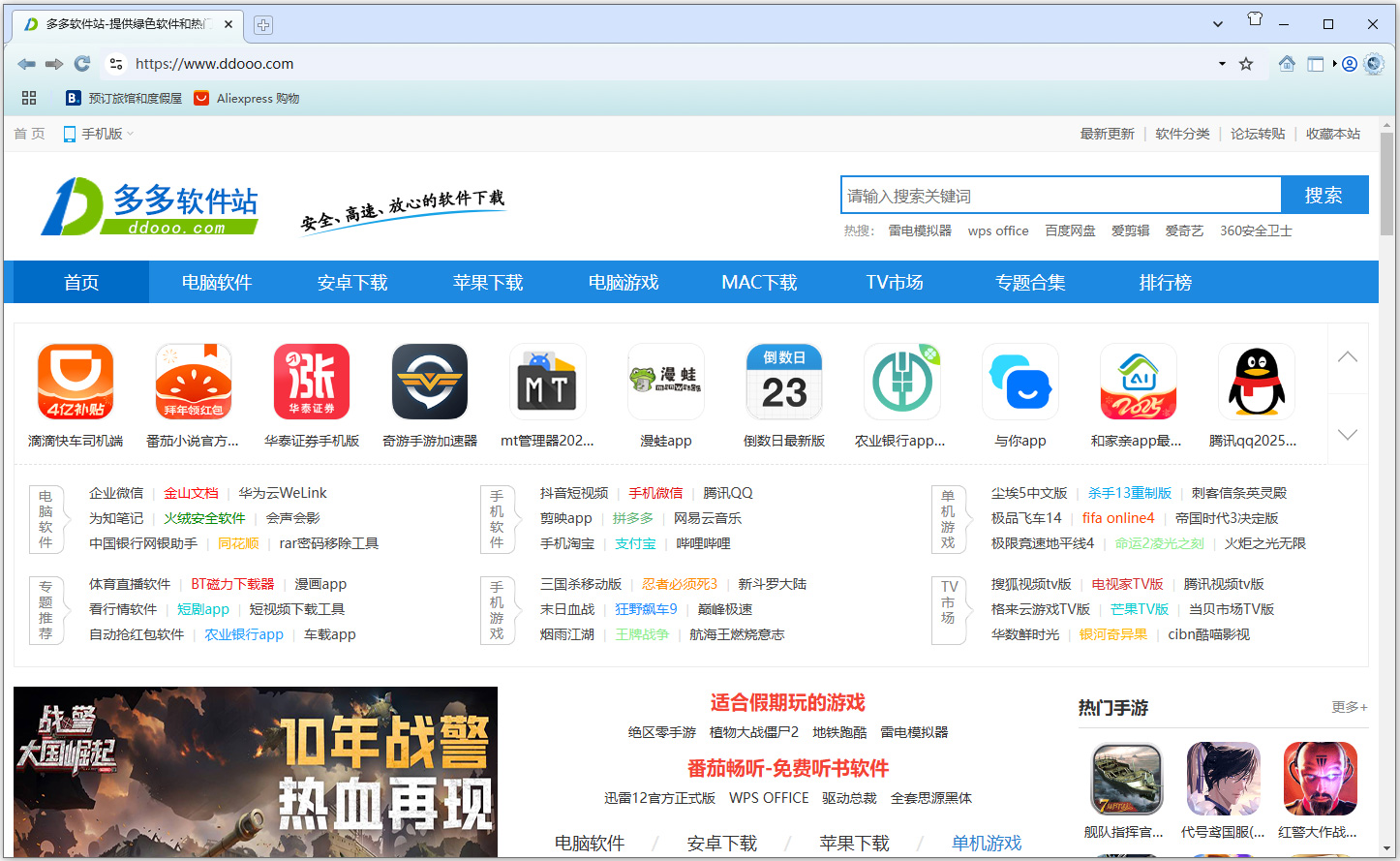This screenshot has height=861, width=1400.
Task: Open the tab list dropdown chevron
Action: tap(1218, 23)
